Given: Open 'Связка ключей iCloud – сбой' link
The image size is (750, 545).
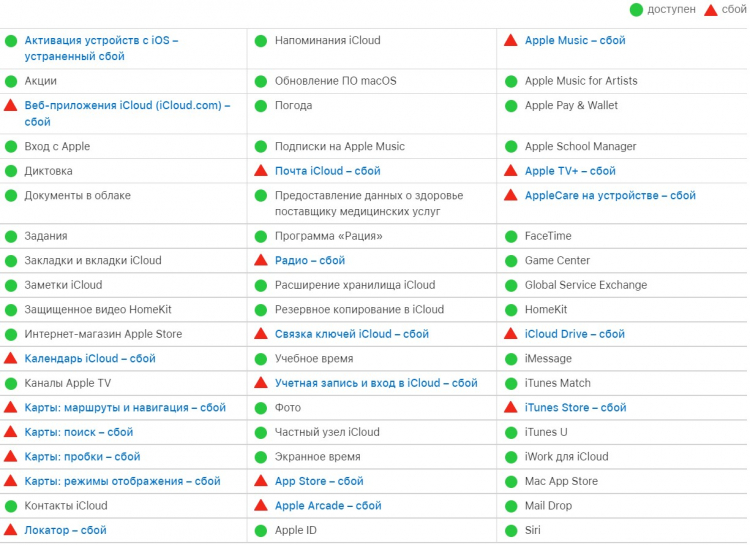Looking at the screenshot, I should pos(352,334).
